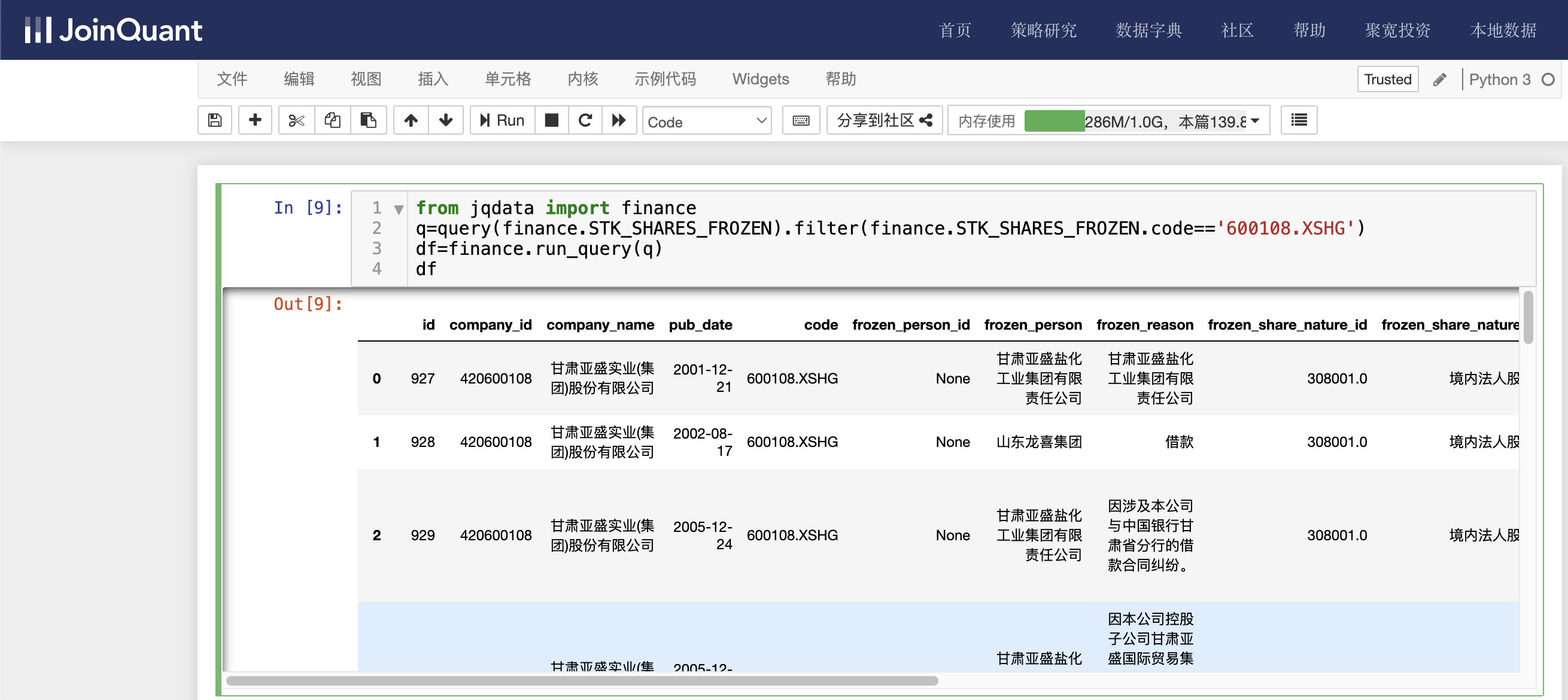Open the 内核 menu

pos(582,79)
